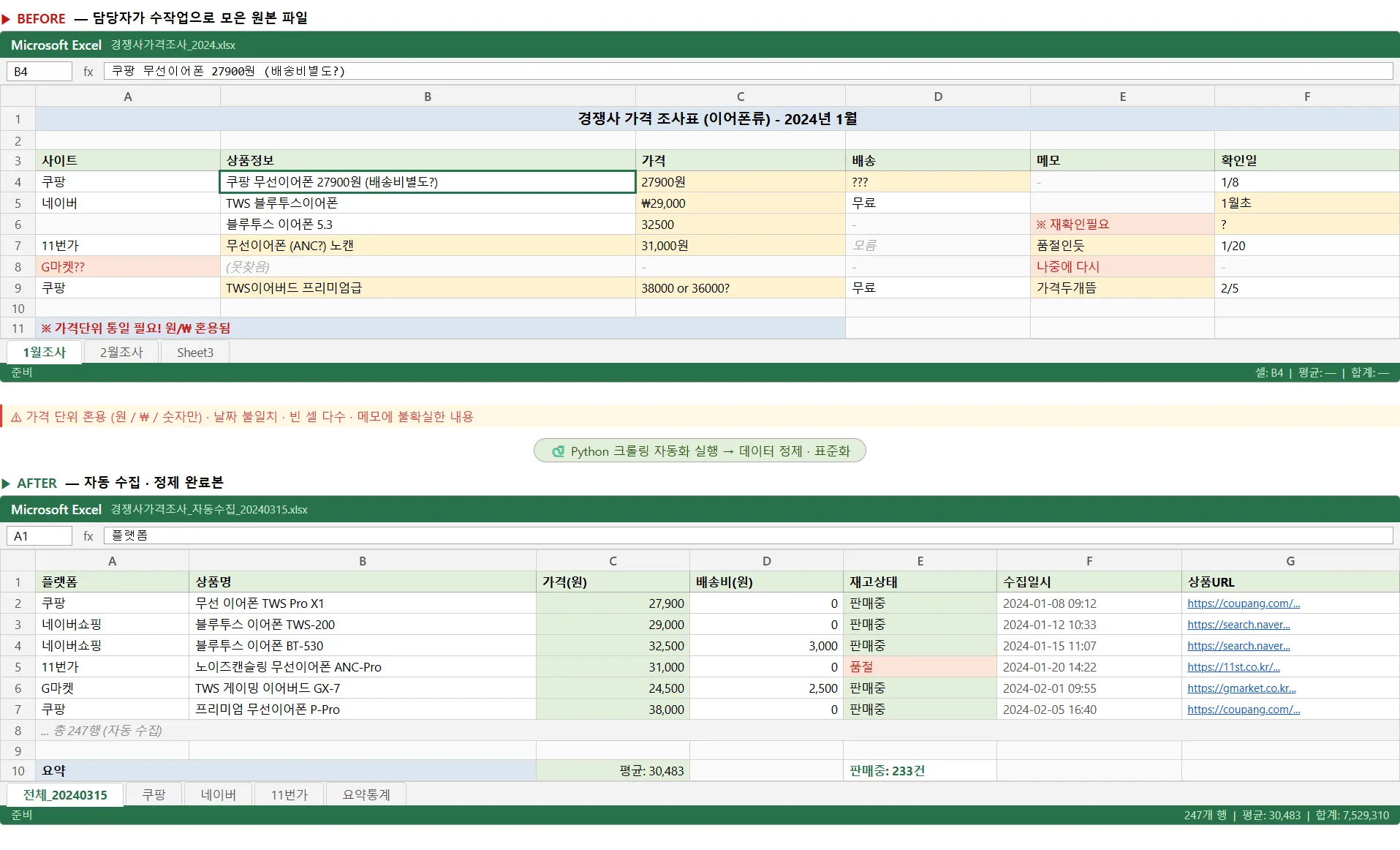Image resolution: width=1400 pixels, height=850 pixels.
Task: Go to the 11번가 sheet tab
Action: tap(290, 794)
